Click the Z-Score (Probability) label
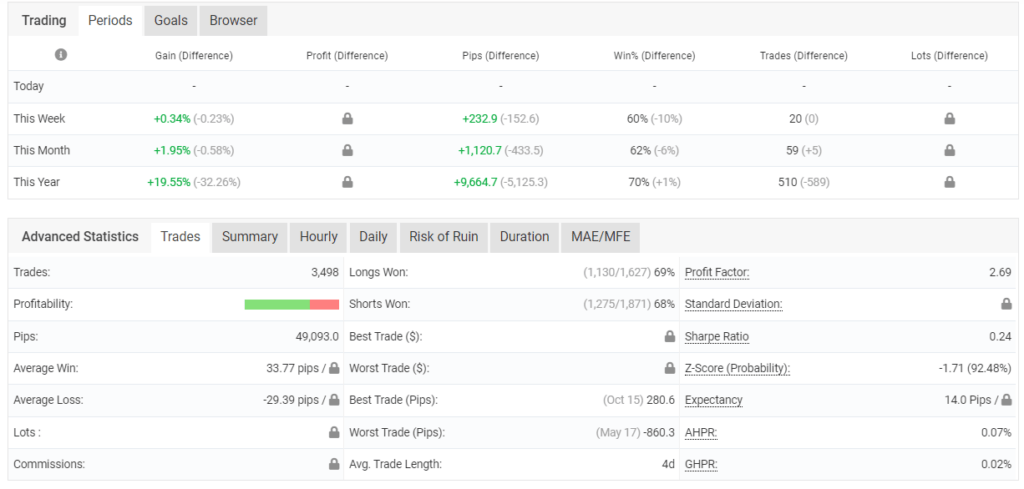 [x=737, y=369]
